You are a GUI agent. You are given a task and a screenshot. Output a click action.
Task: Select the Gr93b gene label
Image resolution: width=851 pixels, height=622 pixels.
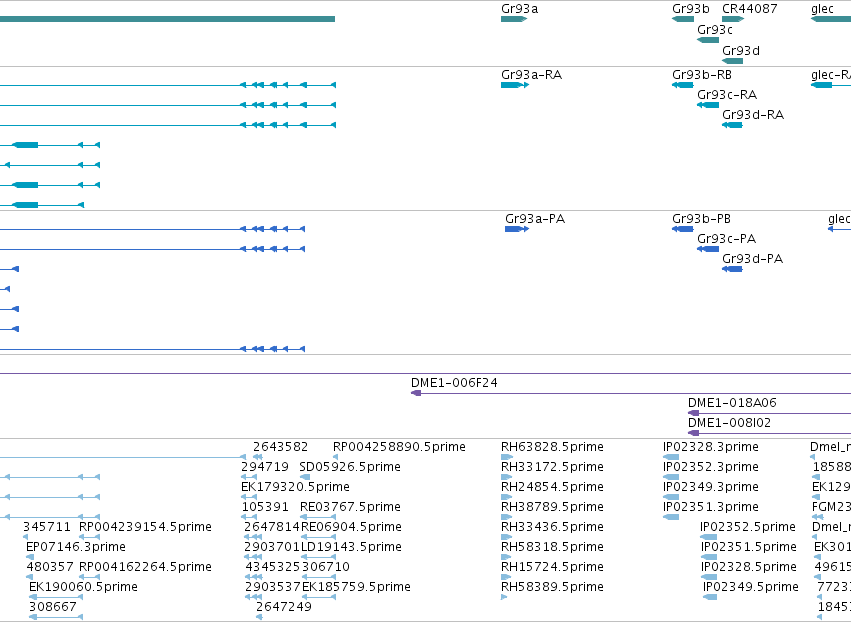(690, 9)
